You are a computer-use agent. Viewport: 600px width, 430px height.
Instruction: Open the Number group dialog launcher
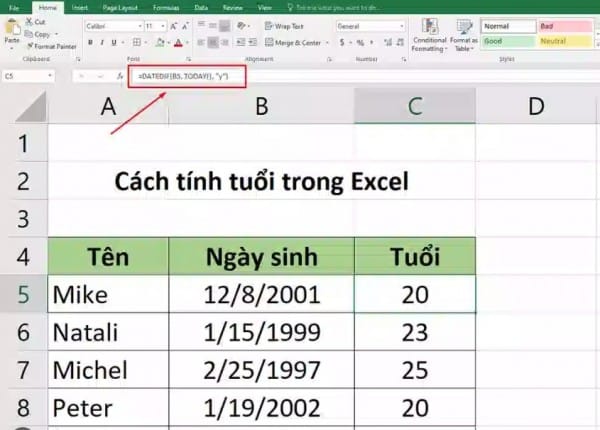click(404, 59)
